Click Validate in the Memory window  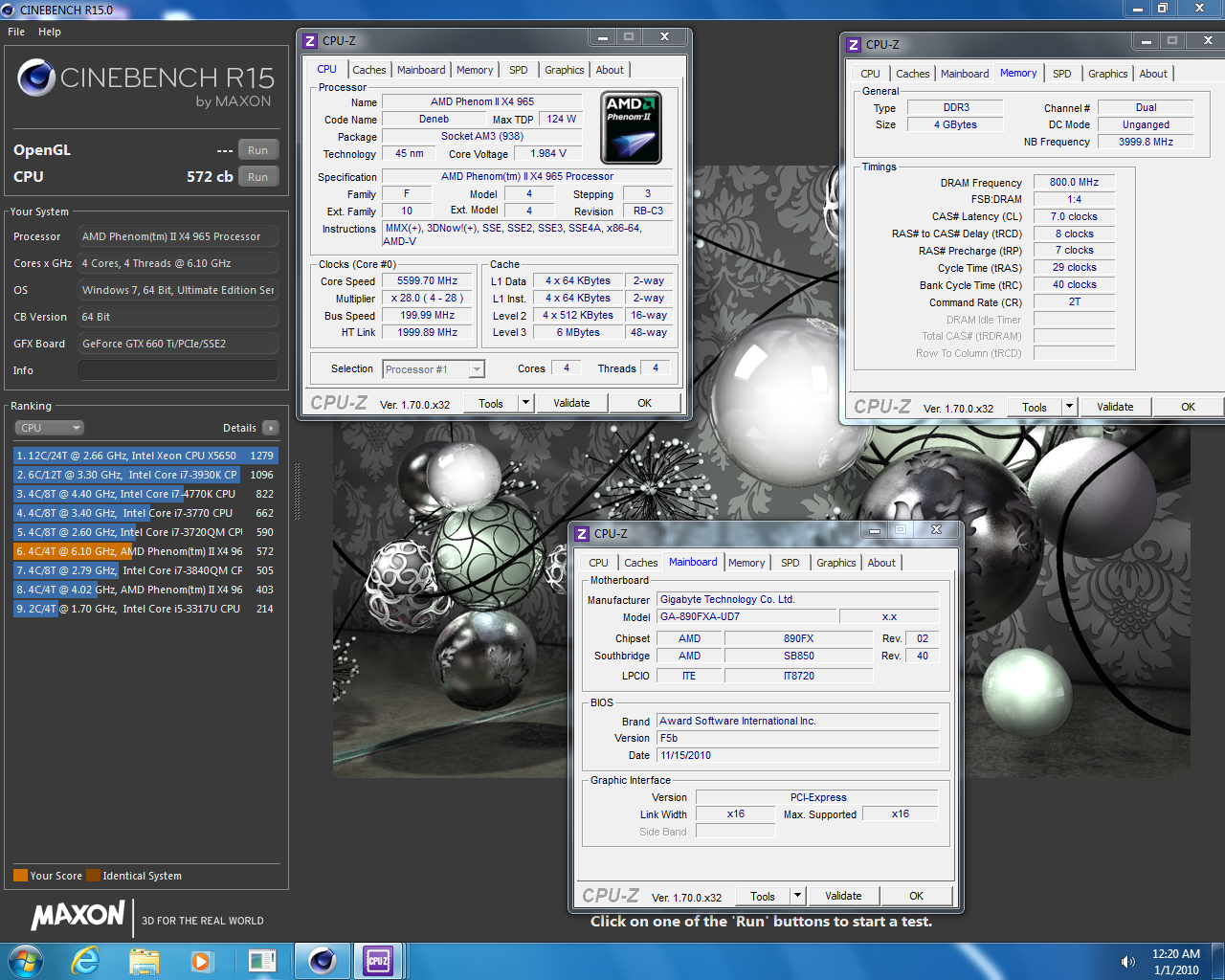pyautogui.click(x=1115, y=407)
